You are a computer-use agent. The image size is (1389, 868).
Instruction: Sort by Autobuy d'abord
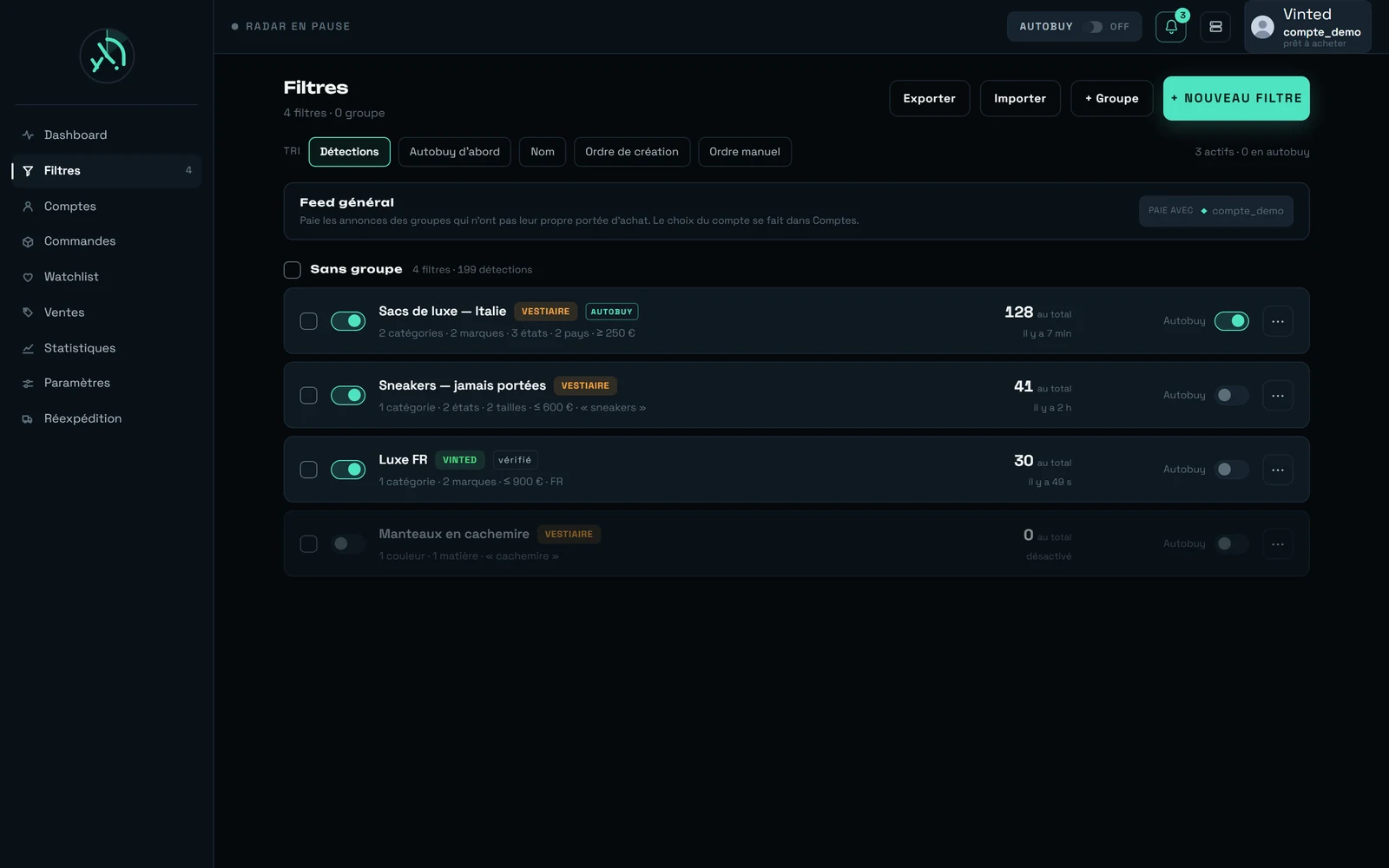coord(455,152)
